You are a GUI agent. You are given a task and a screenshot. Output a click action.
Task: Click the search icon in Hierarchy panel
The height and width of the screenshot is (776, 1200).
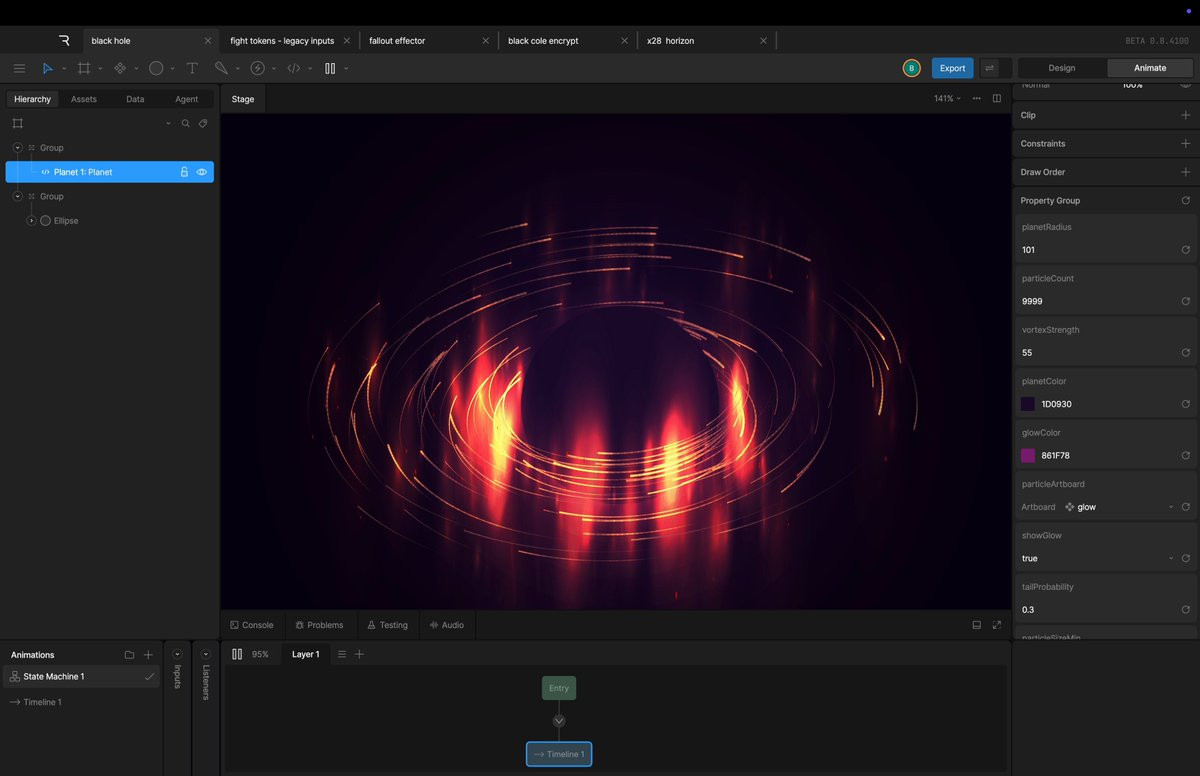185,124
